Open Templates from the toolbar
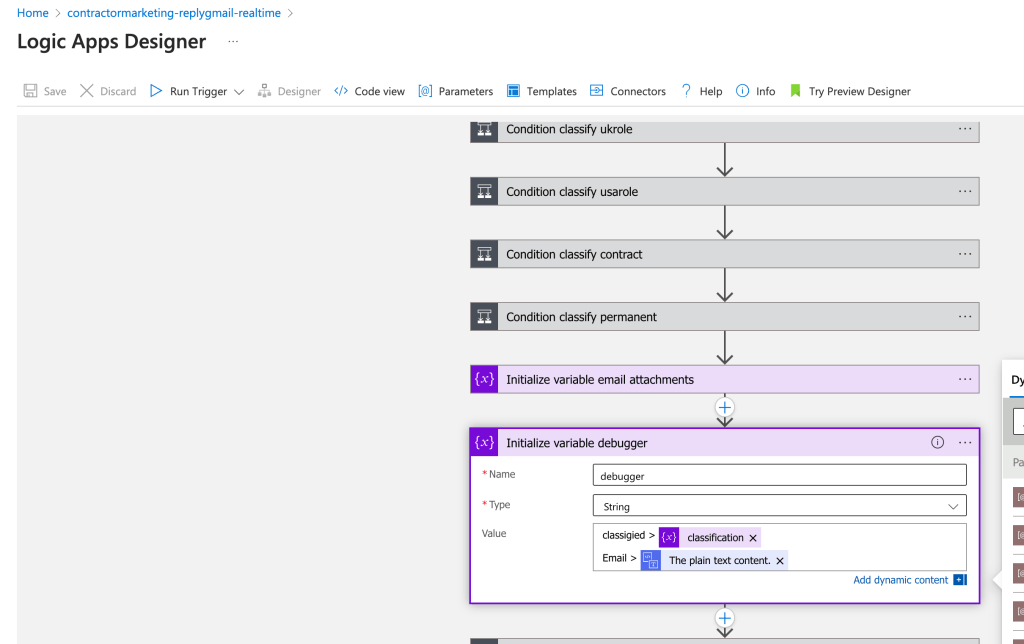This screenshot has height=644, width=1024. click(x=541, y=91)
